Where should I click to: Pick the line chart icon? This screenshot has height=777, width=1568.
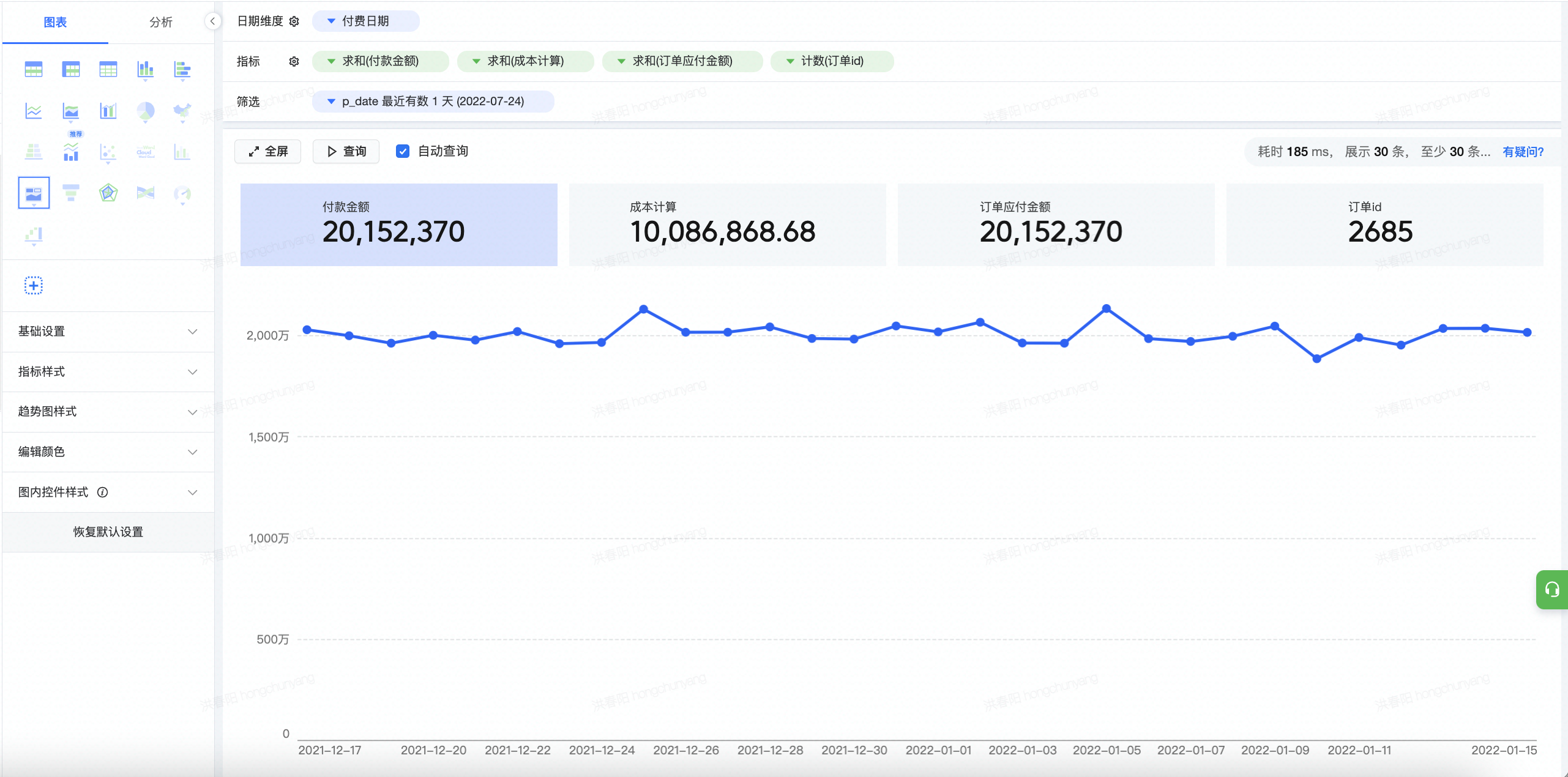coord(34,111)
